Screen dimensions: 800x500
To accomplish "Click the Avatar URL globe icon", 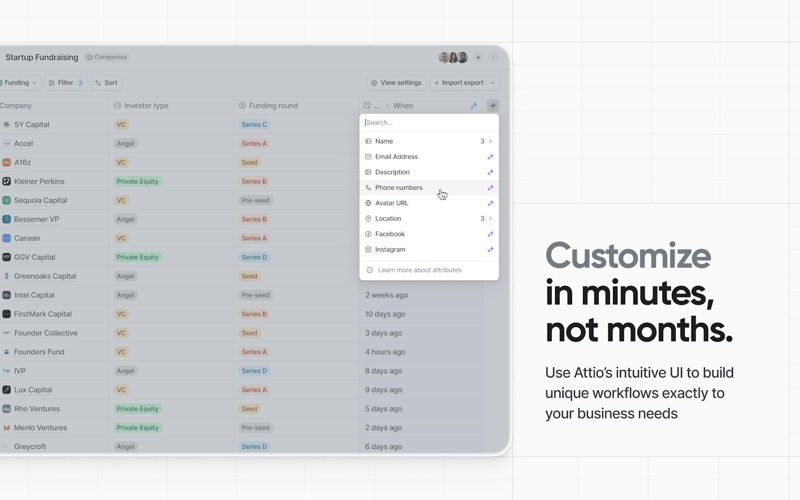I will pyautogui.click(x=368, y=203).
